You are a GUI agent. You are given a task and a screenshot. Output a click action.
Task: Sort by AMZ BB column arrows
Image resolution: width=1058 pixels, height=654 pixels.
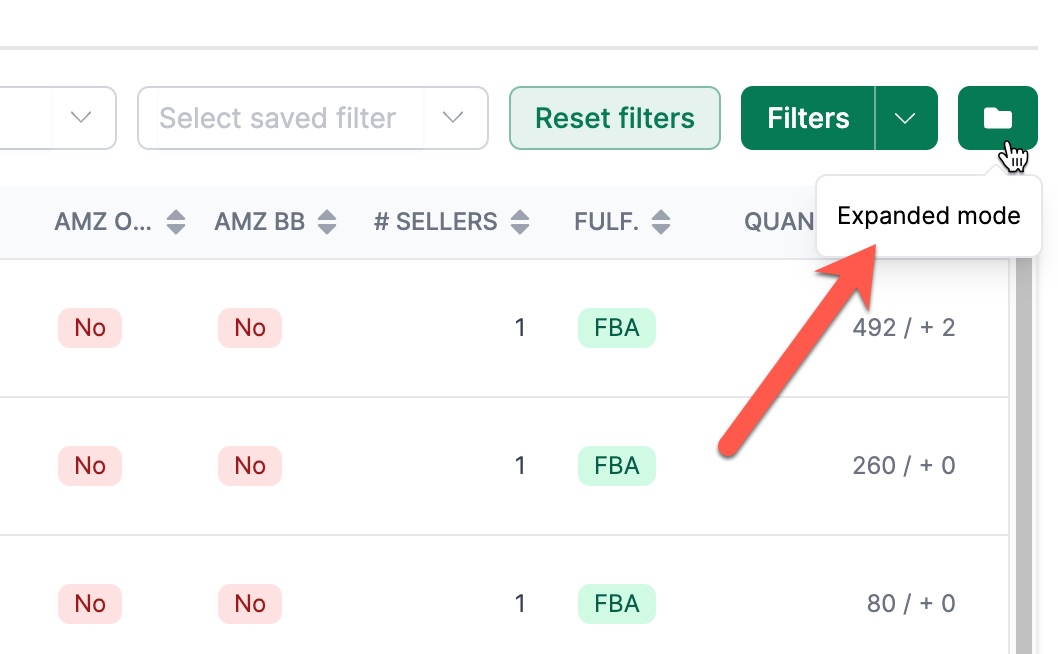click(327, 222)
